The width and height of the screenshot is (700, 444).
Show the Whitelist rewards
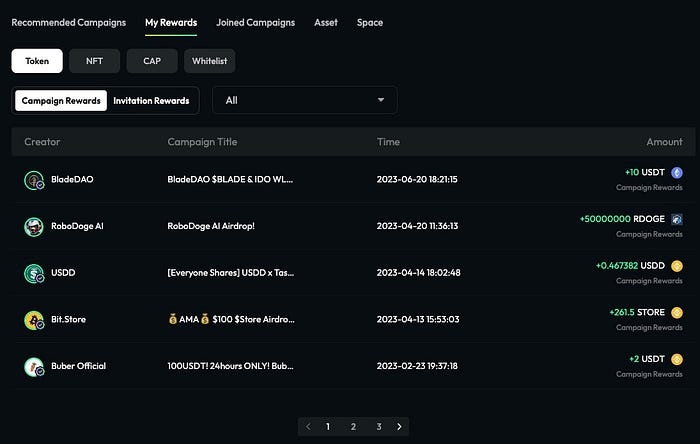click(x=209, y=61)
